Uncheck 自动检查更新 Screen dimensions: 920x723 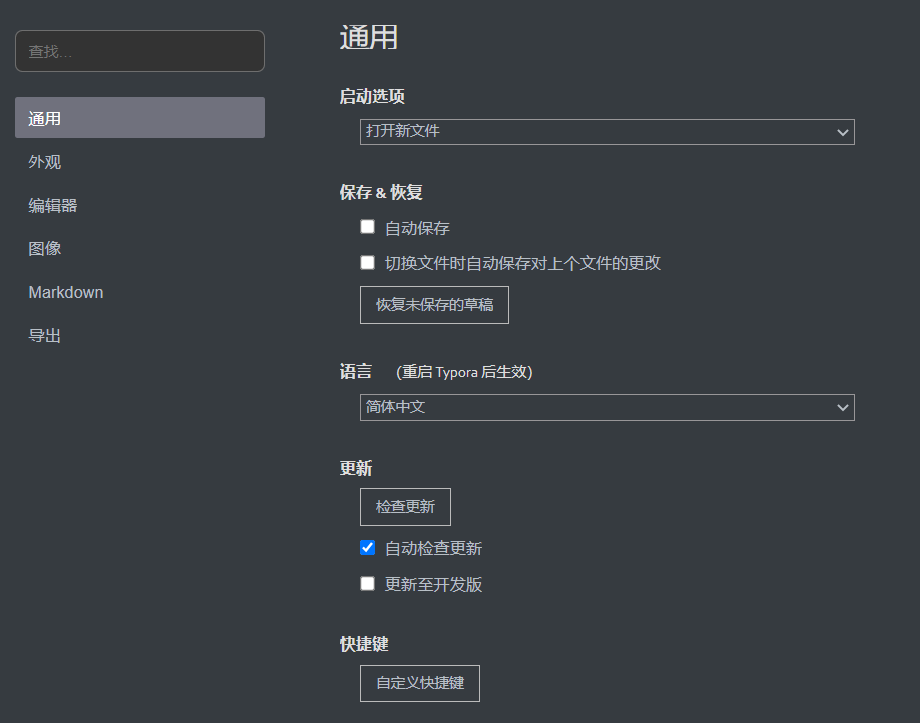pyautogui.click(x=368, y=548)
